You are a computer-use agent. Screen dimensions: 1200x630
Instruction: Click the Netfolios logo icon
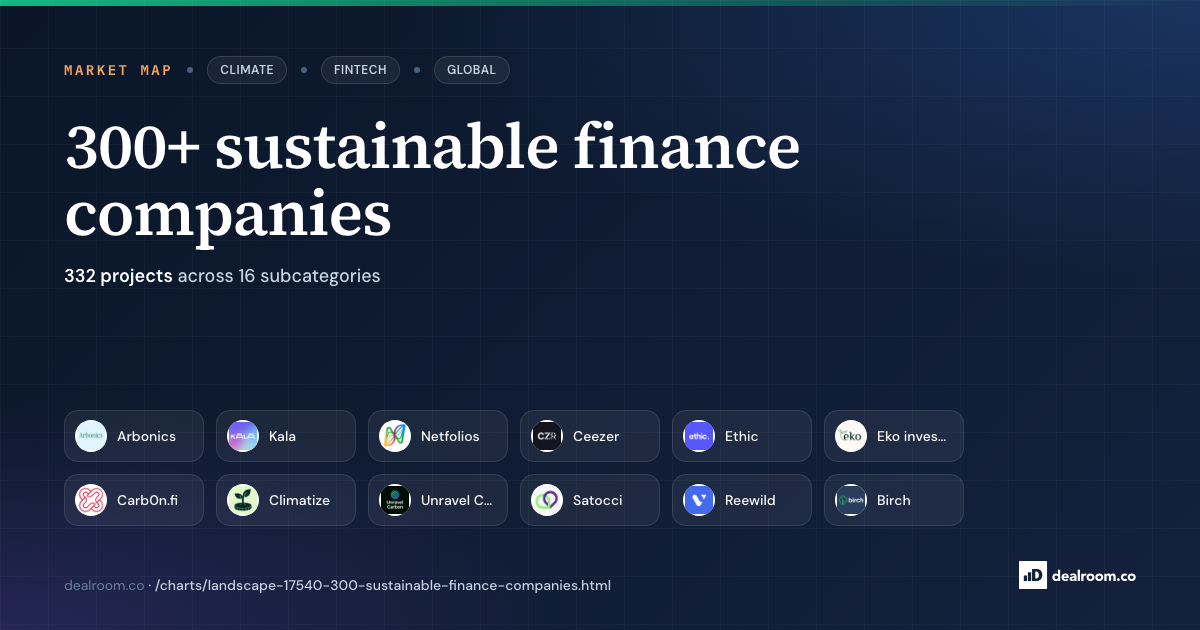(395, 436)
